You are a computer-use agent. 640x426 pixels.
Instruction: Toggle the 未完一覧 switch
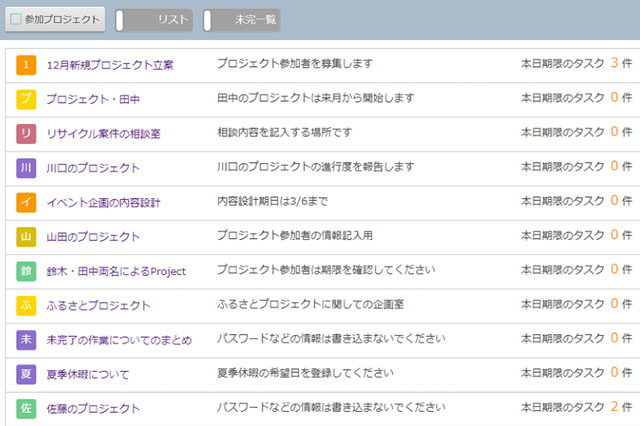(241, 20)
